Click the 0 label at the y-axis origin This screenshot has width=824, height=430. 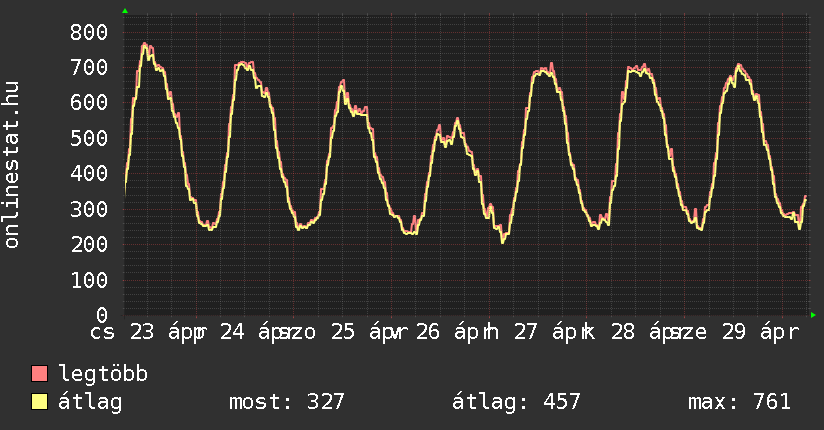[x=102, y=315]
